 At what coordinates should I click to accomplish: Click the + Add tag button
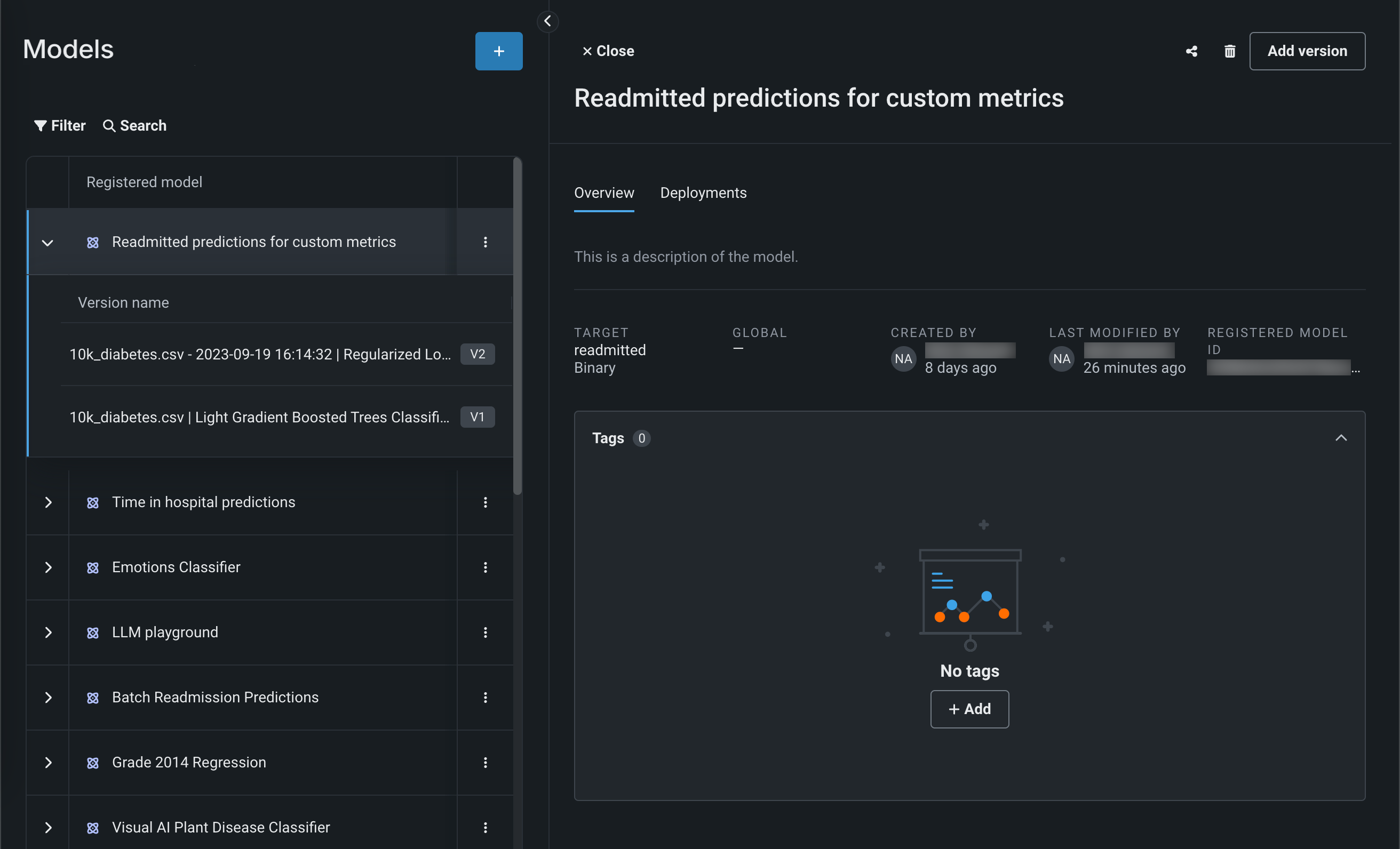[969, 709]
